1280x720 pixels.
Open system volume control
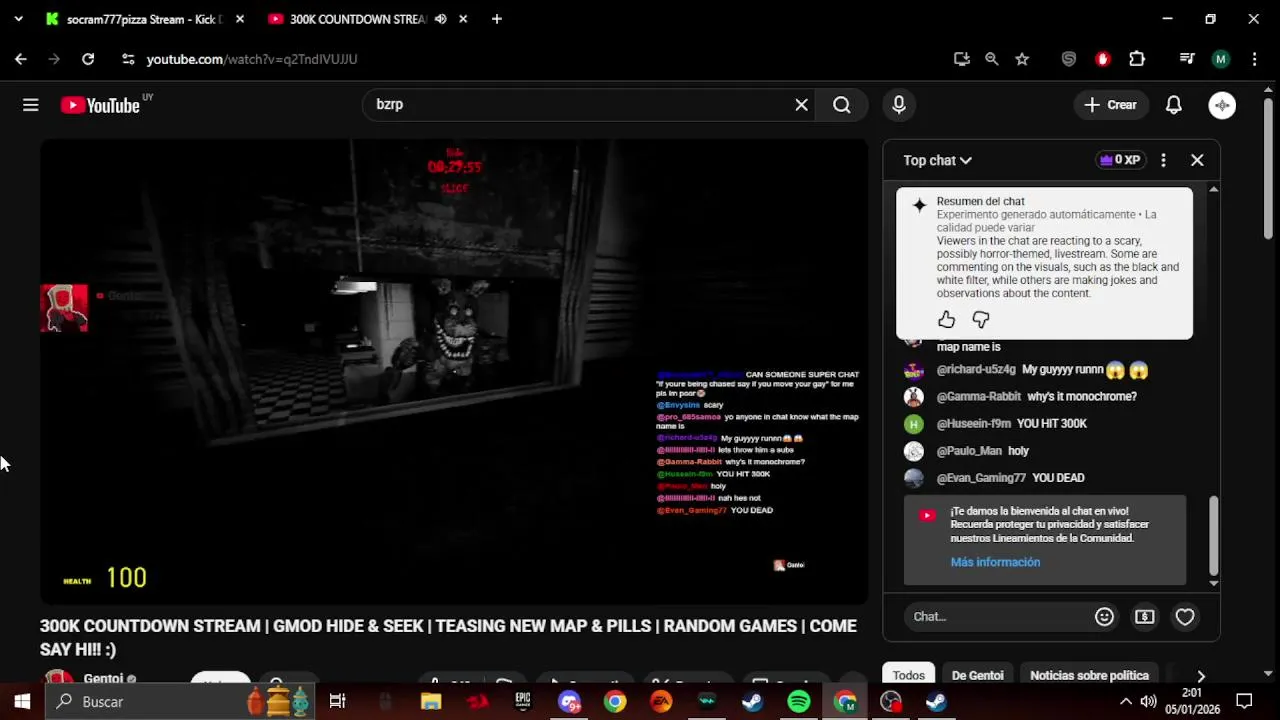[1148, 702]
